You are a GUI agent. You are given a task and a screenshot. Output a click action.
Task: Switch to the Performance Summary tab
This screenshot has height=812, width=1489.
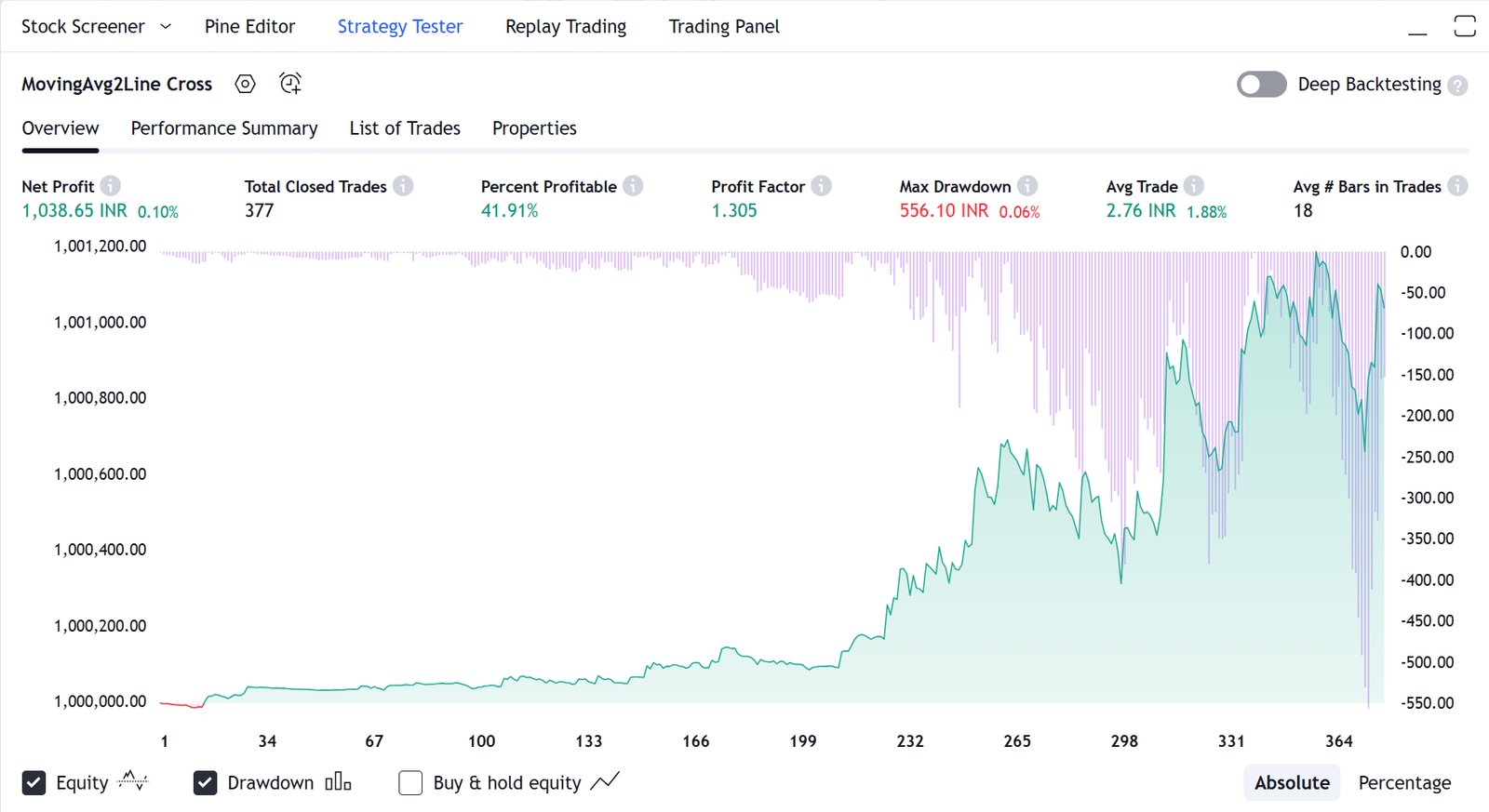click(224, 128)
